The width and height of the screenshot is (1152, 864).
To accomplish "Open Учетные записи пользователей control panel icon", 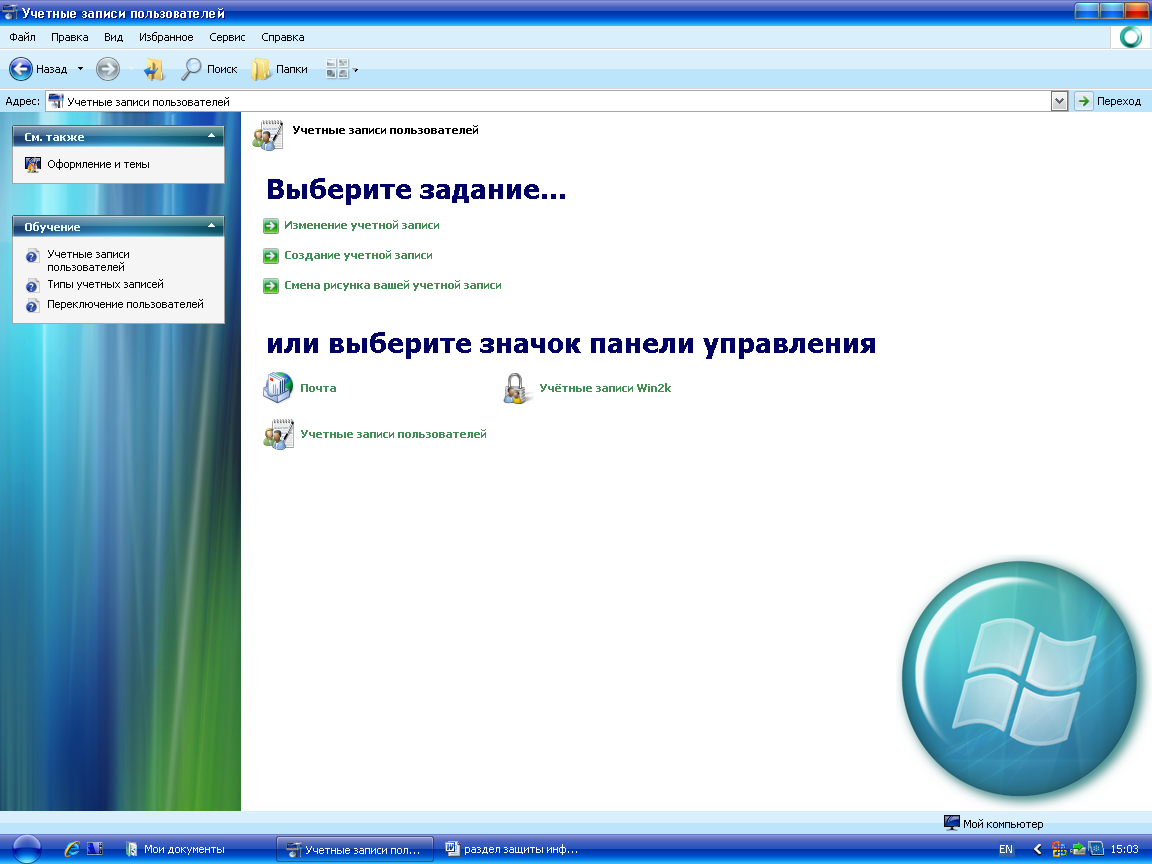I will (278, 434).
